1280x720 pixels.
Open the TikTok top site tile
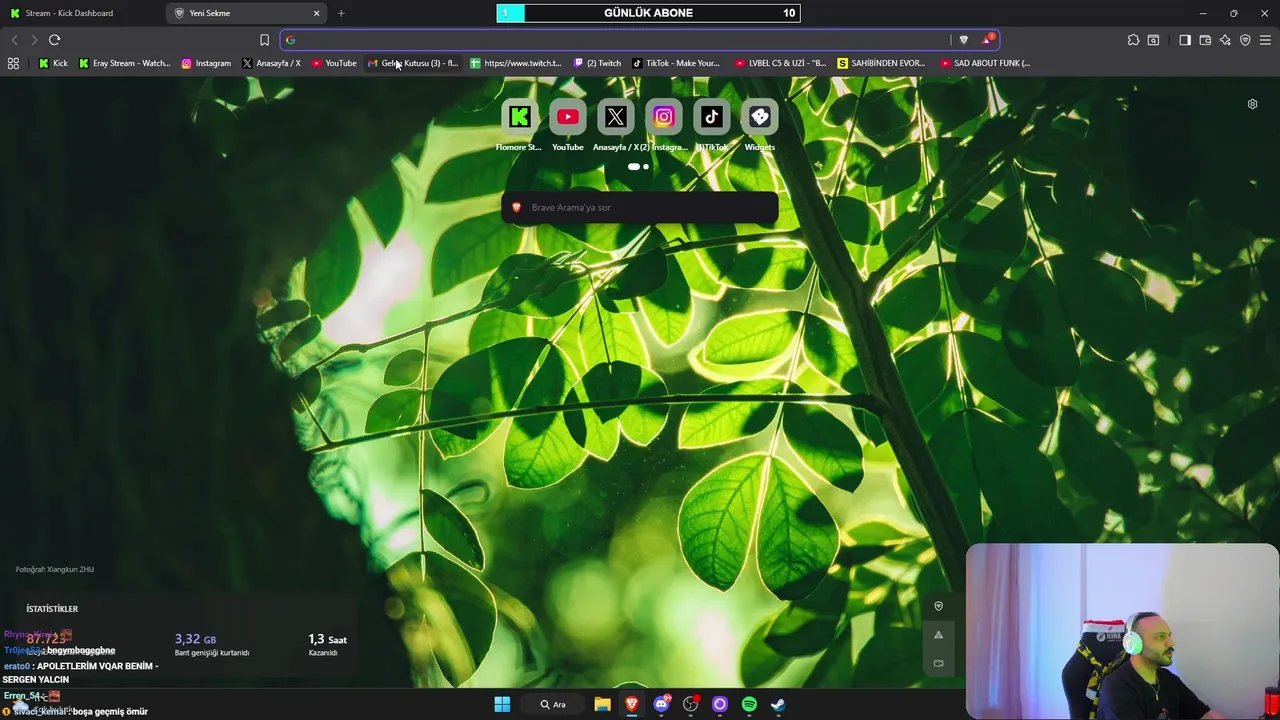(x=711, y=117)
